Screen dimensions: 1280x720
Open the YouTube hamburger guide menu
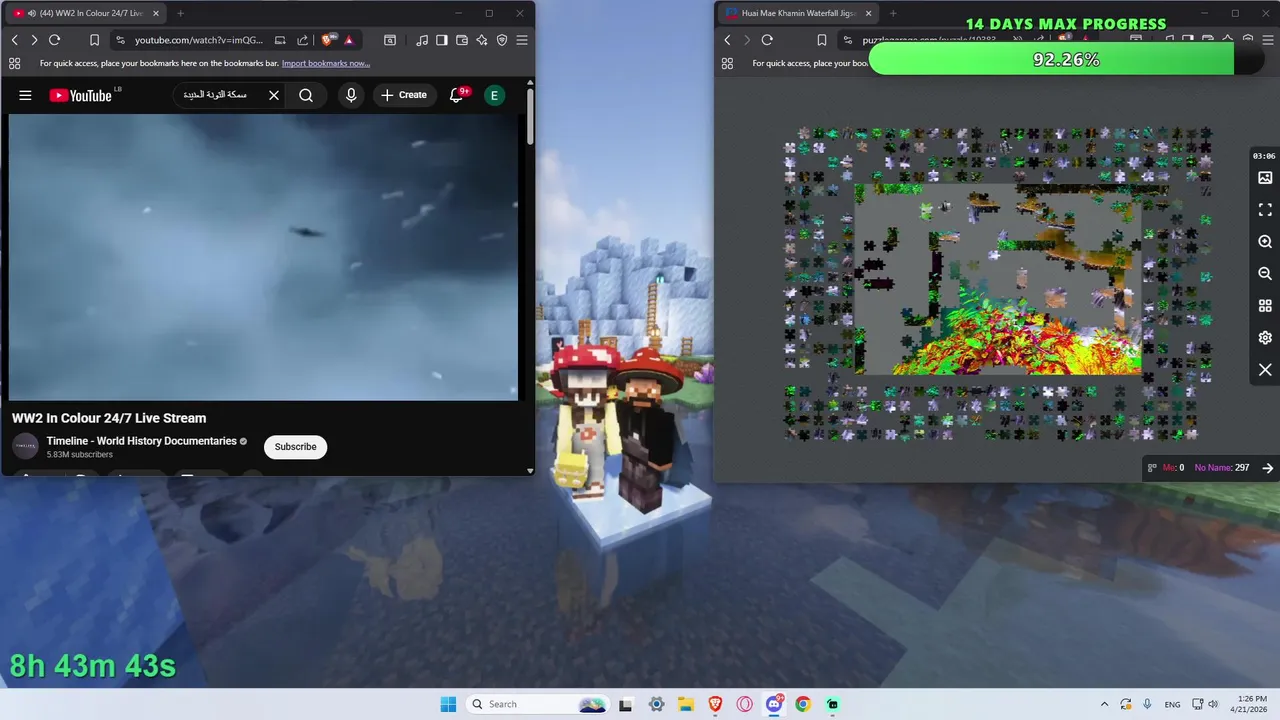(25, 95)
